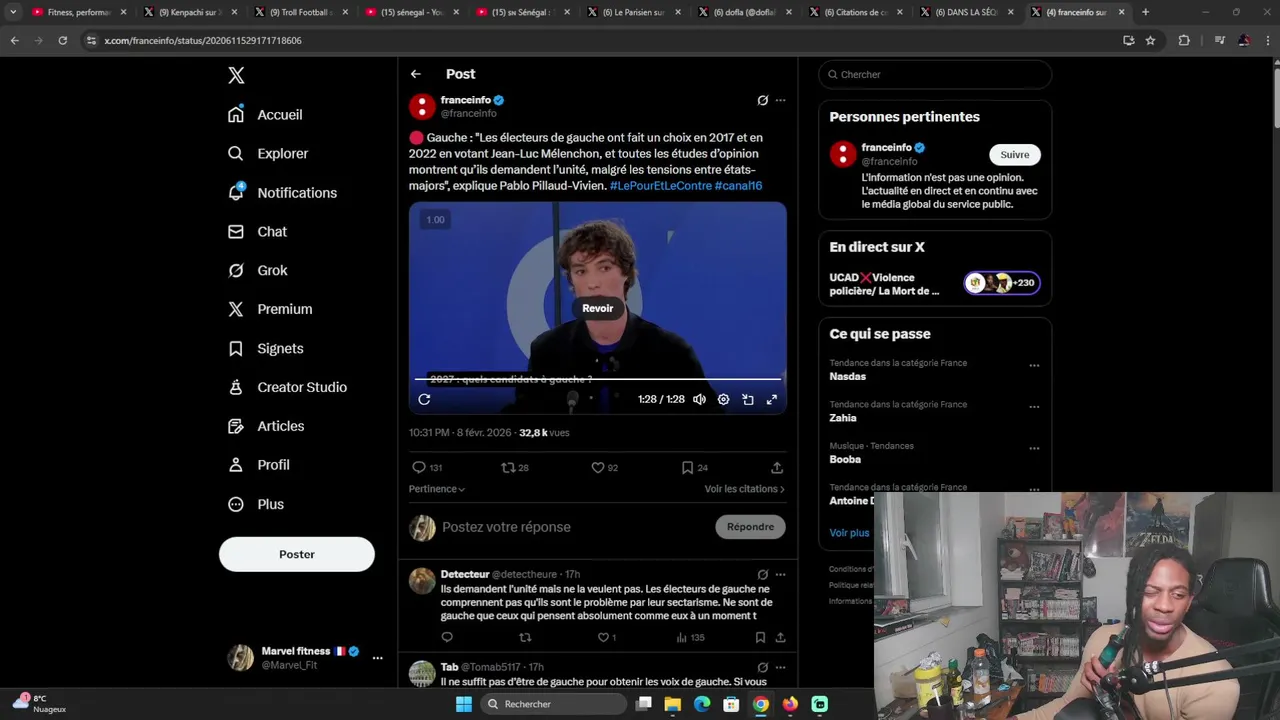Open Marvel fitness account options menu
This screenshot has width=1280, height=720.
coord(377,658)
